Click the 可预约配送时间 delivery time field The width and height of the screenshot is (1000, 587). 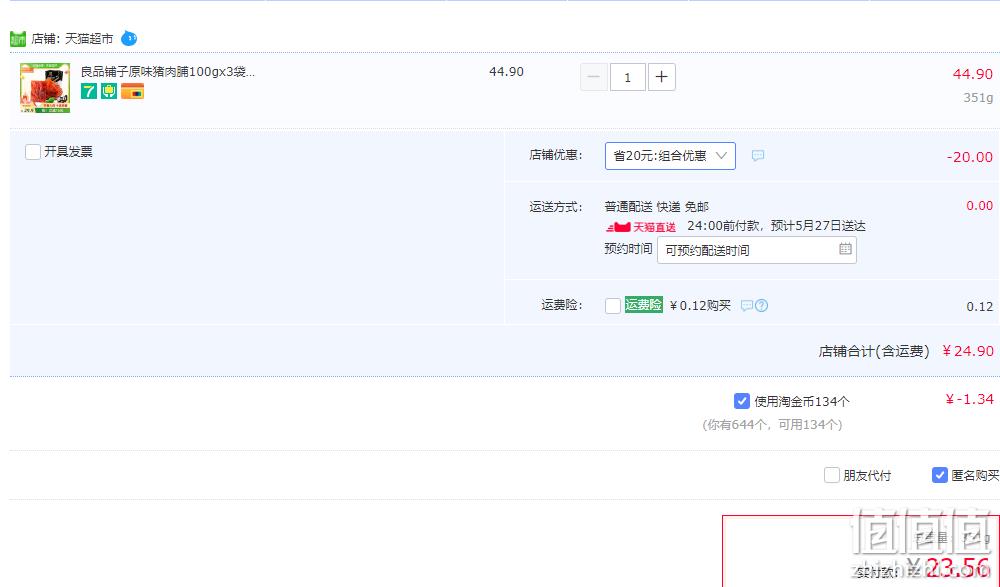point(757,250)
